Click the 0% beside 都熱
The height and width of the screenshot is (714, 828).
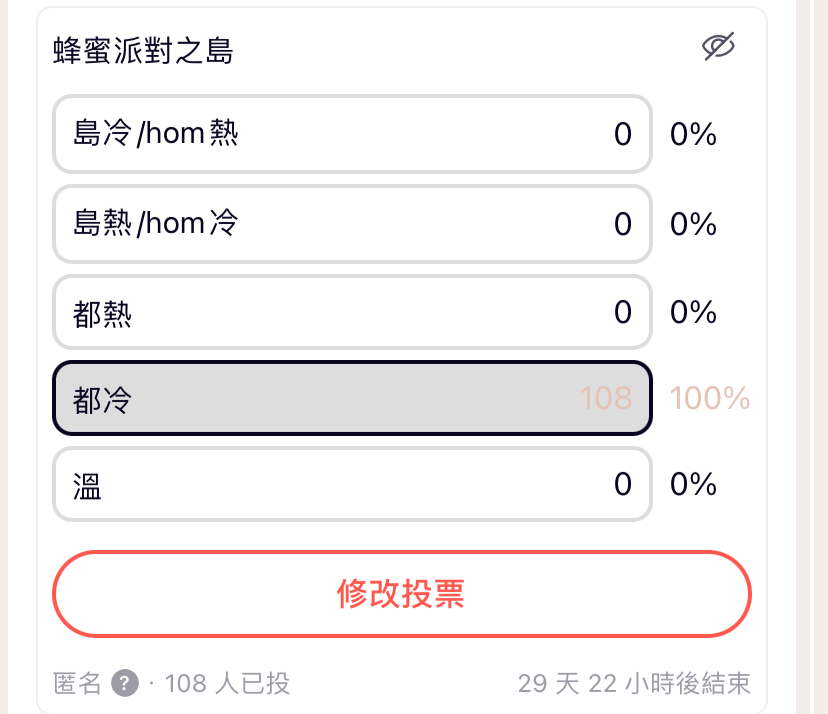click(x=693, y=312)
